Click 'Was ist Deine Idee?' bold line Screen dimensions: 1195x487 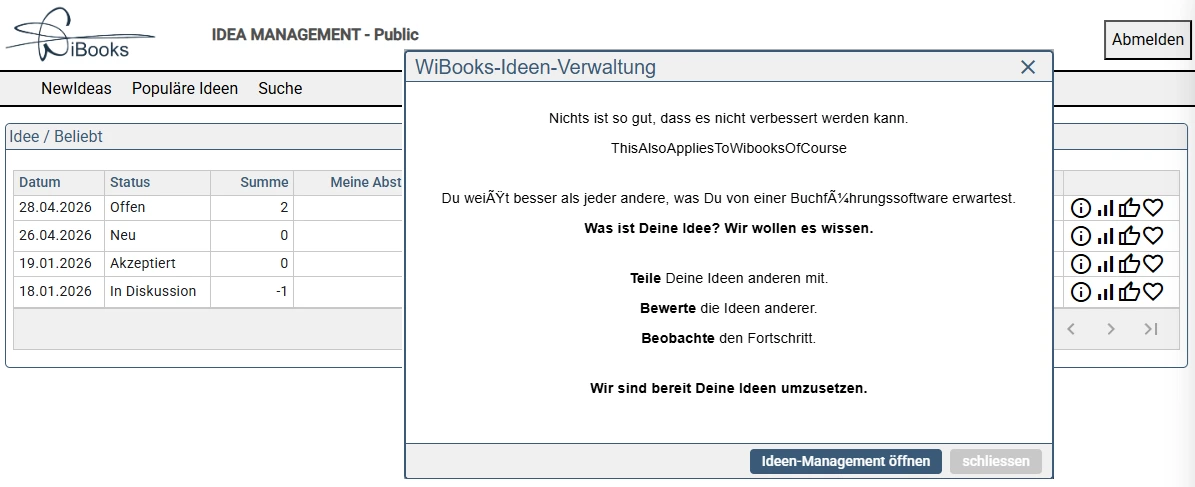729,228
